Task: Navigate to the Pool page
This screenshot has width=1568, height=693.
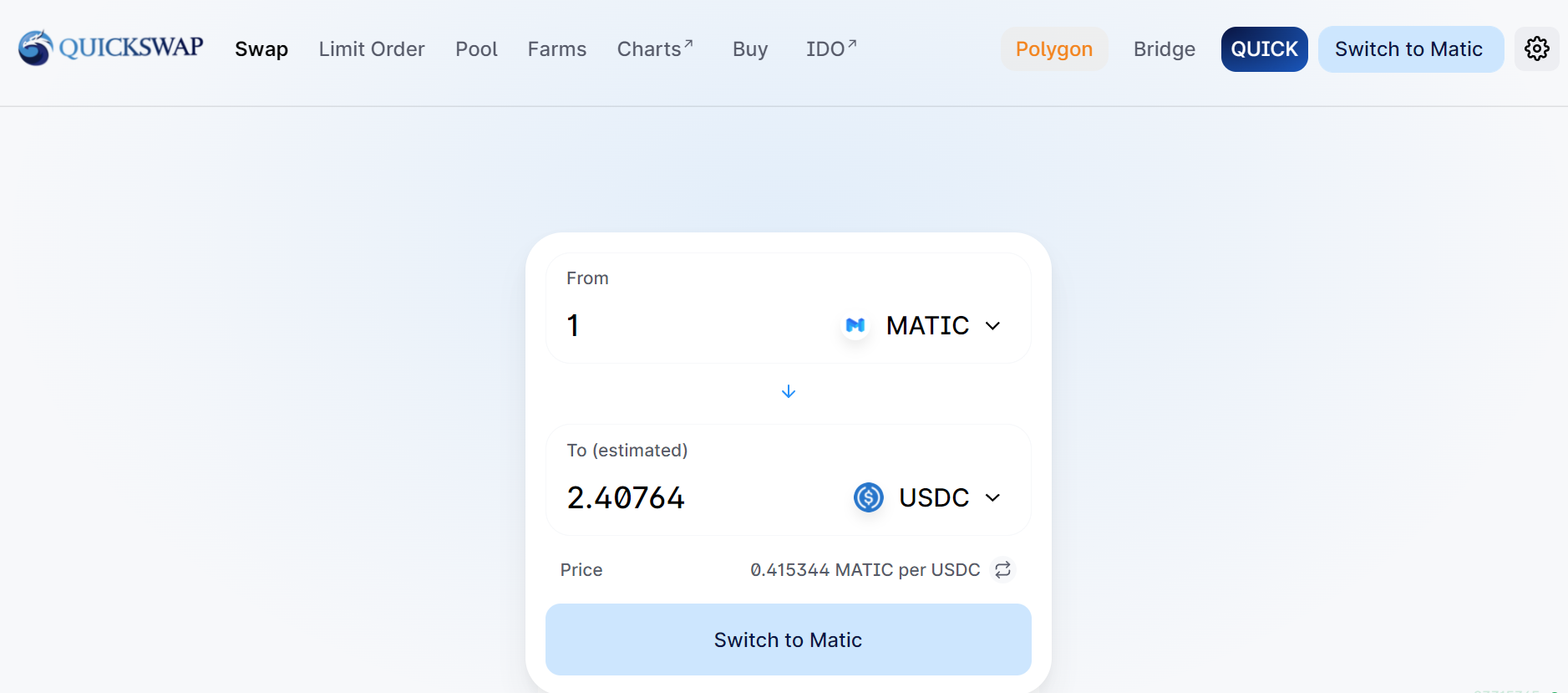Action: click(x=476, y=49)
